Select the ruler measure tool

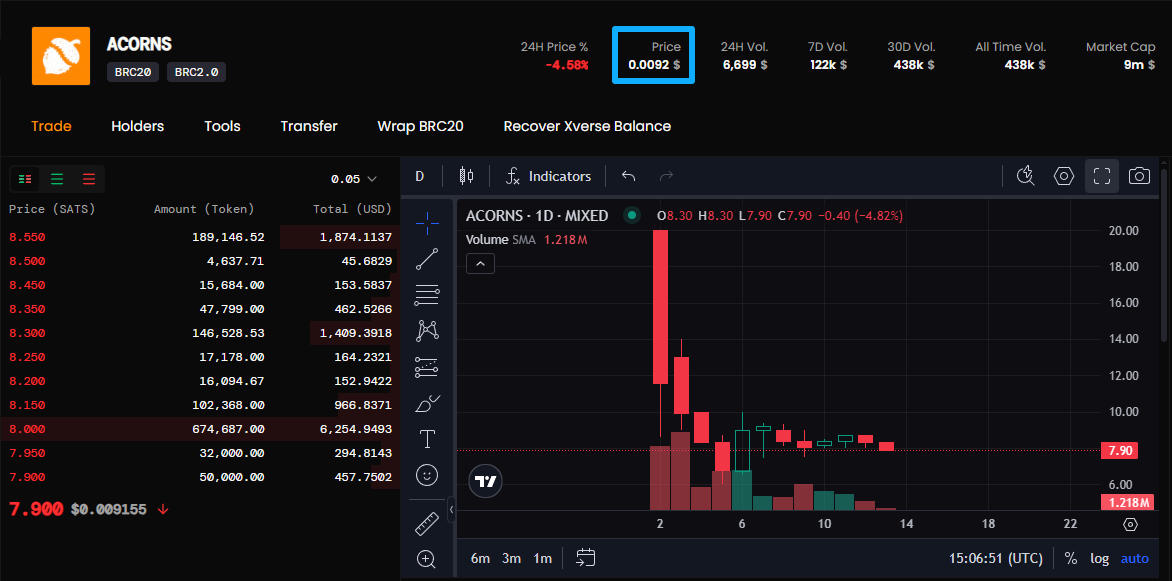tap(428, 523)
